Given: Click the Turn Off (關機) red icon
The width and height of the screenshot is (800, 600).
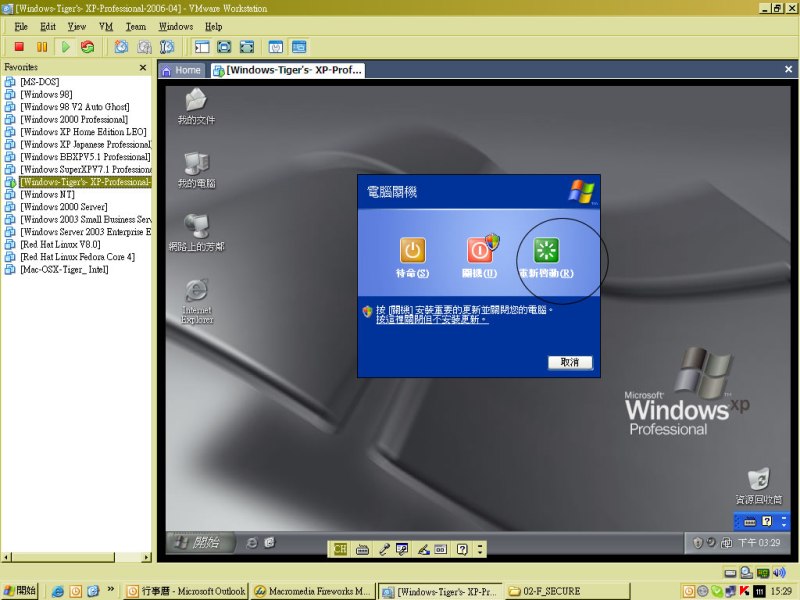Looking at the screenshot, I should 480,250.
